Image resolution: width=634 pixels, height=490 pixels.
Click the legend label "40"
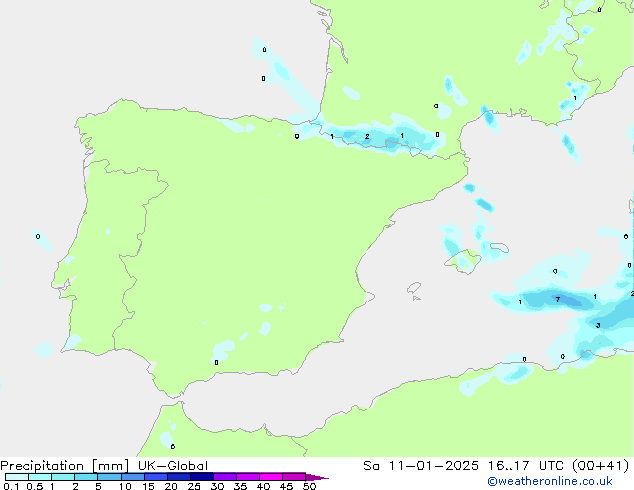263,486
